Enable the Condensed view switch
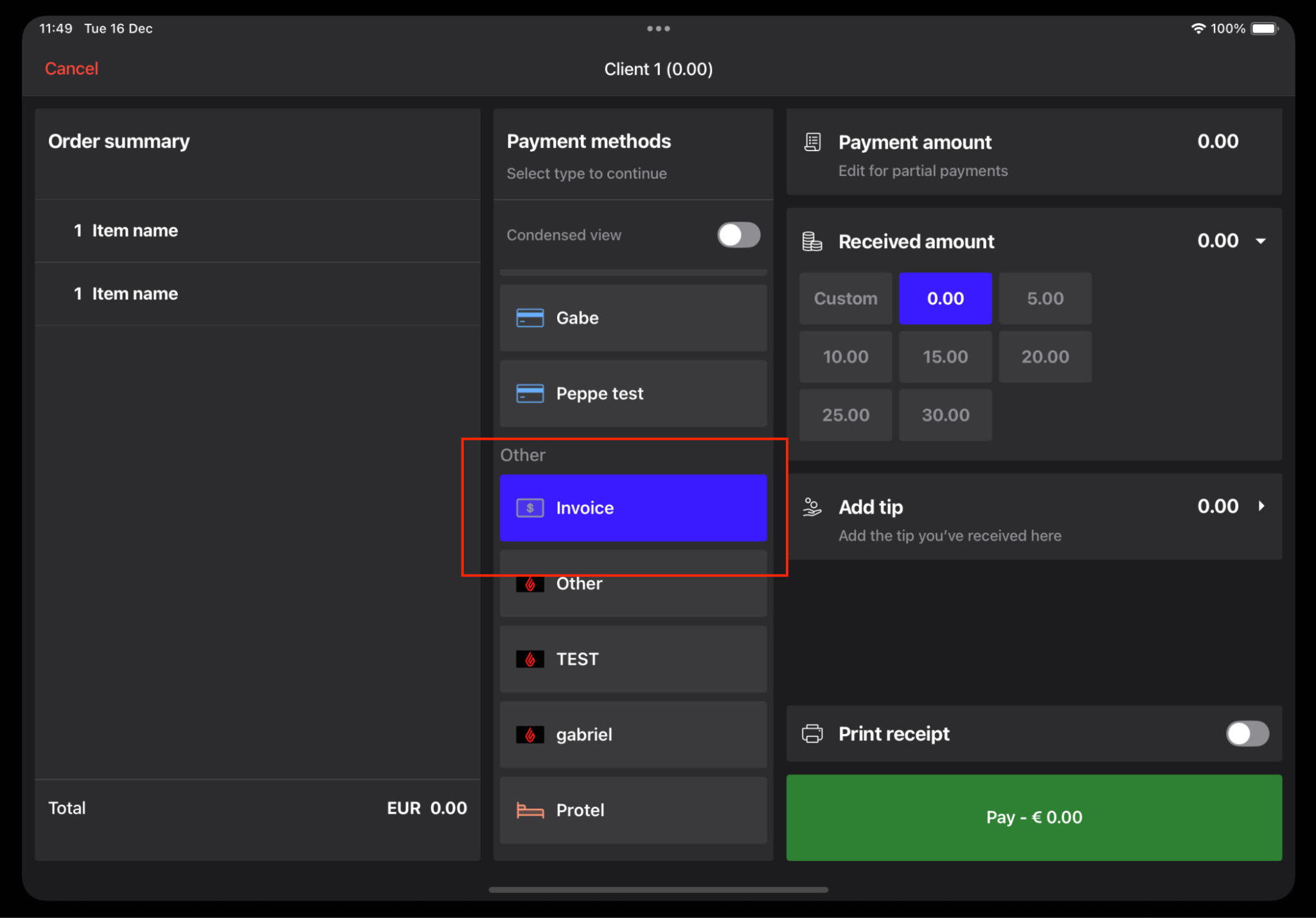This screenshot has width=1316, height=918. tap(738, 235)
